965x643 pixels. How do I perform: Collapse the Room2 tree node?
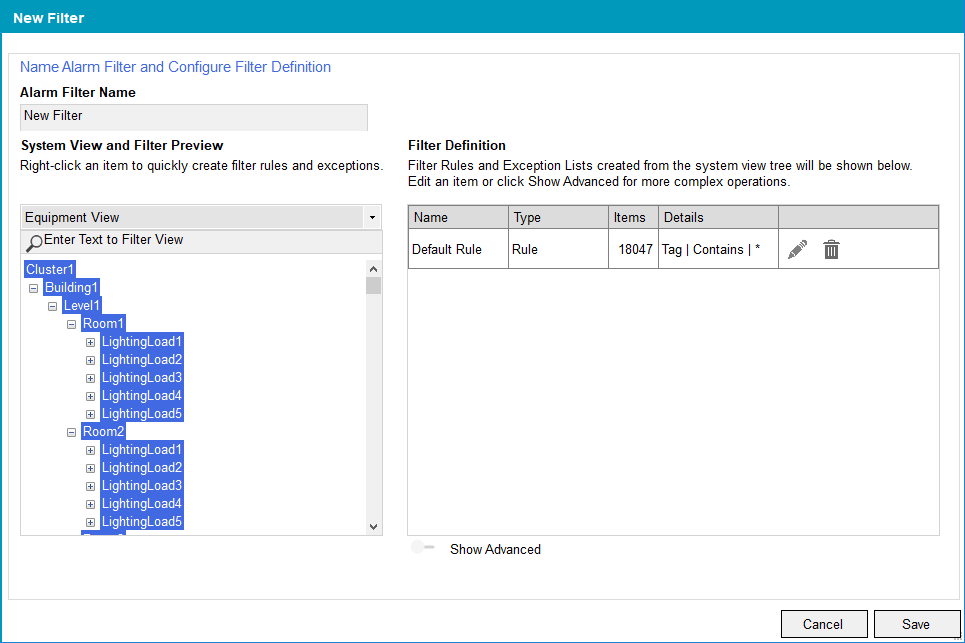click(72, 432)
